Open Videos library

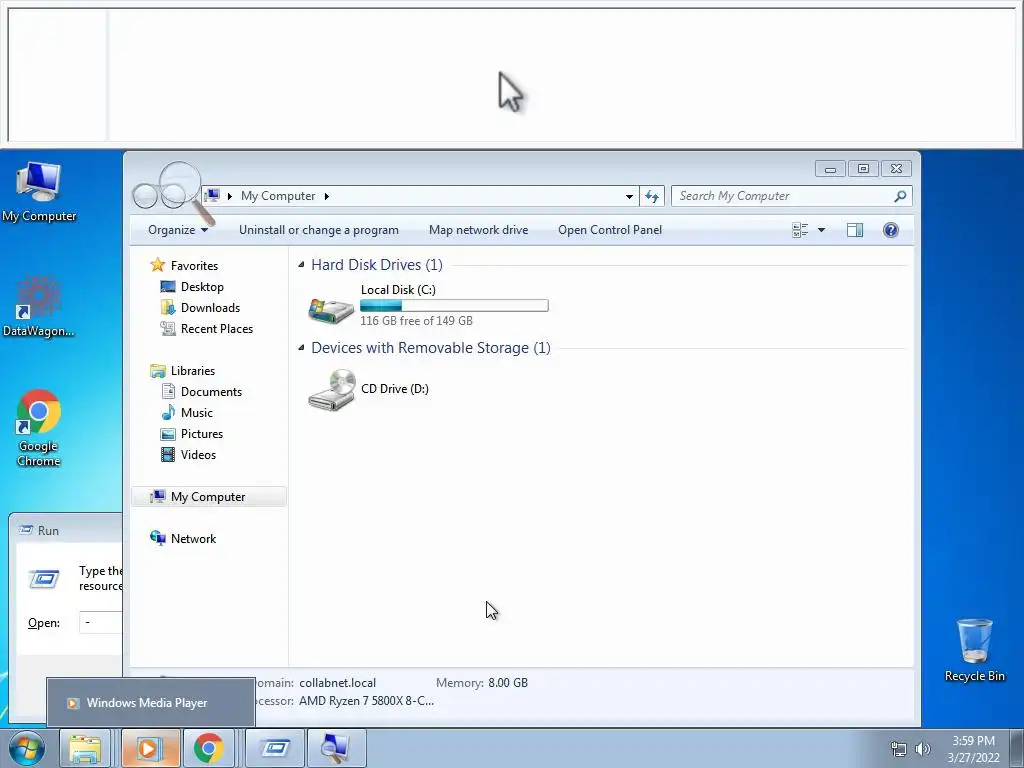click(x=198, y=455)
